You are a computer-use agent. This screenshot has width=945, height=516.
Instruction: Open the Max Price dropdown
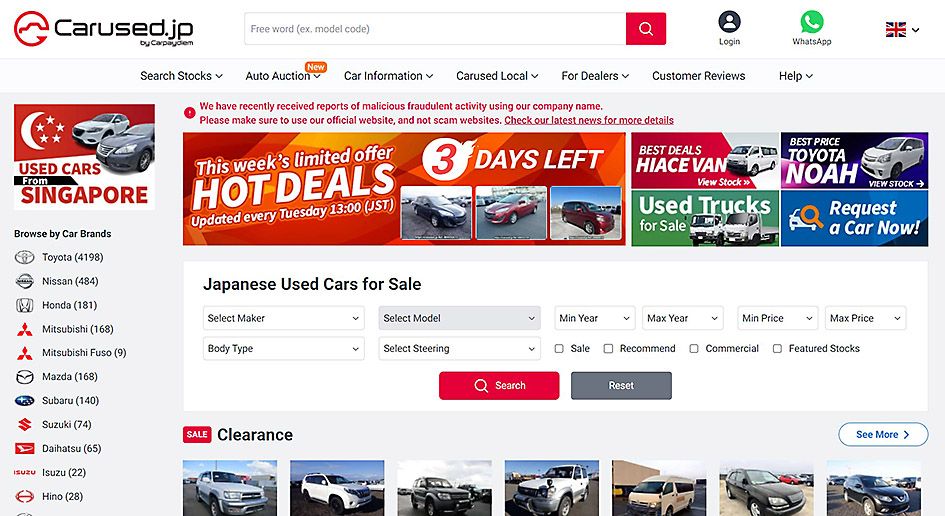coord(865,318)
